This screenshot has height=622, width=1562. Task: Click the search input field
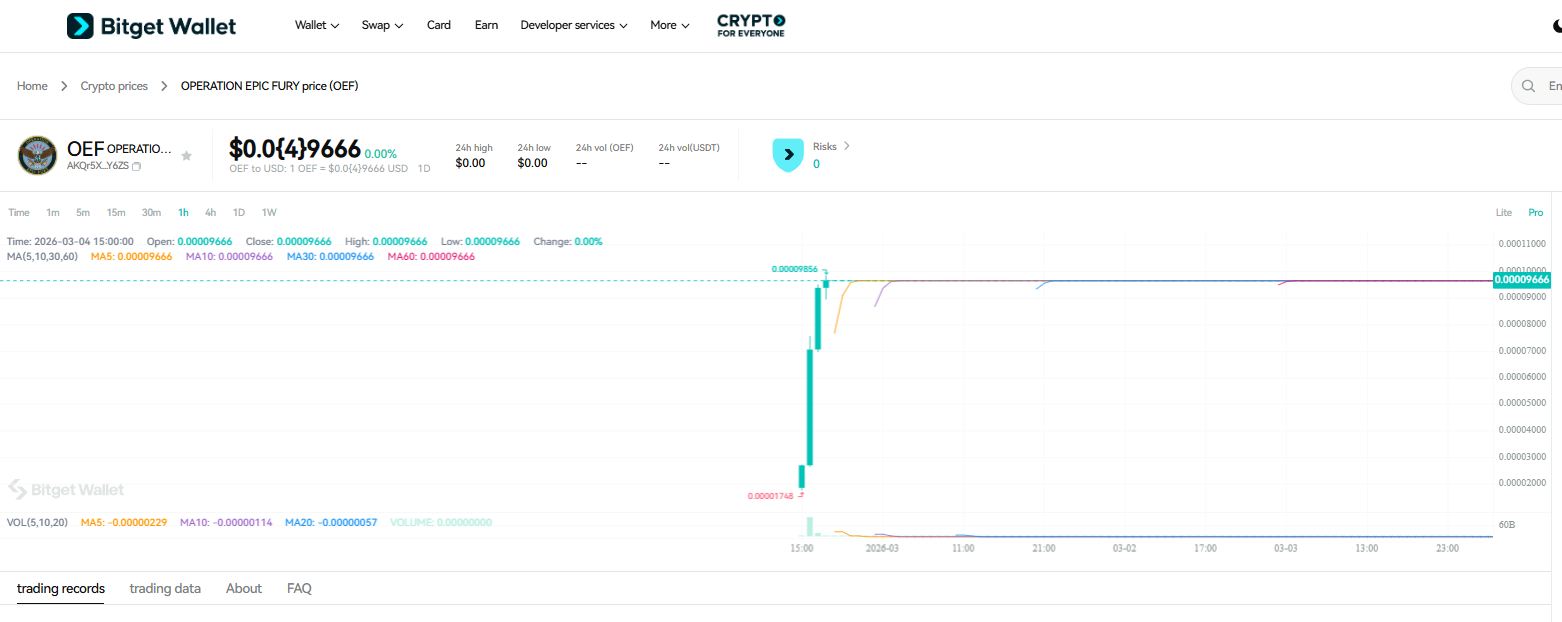1537,86
